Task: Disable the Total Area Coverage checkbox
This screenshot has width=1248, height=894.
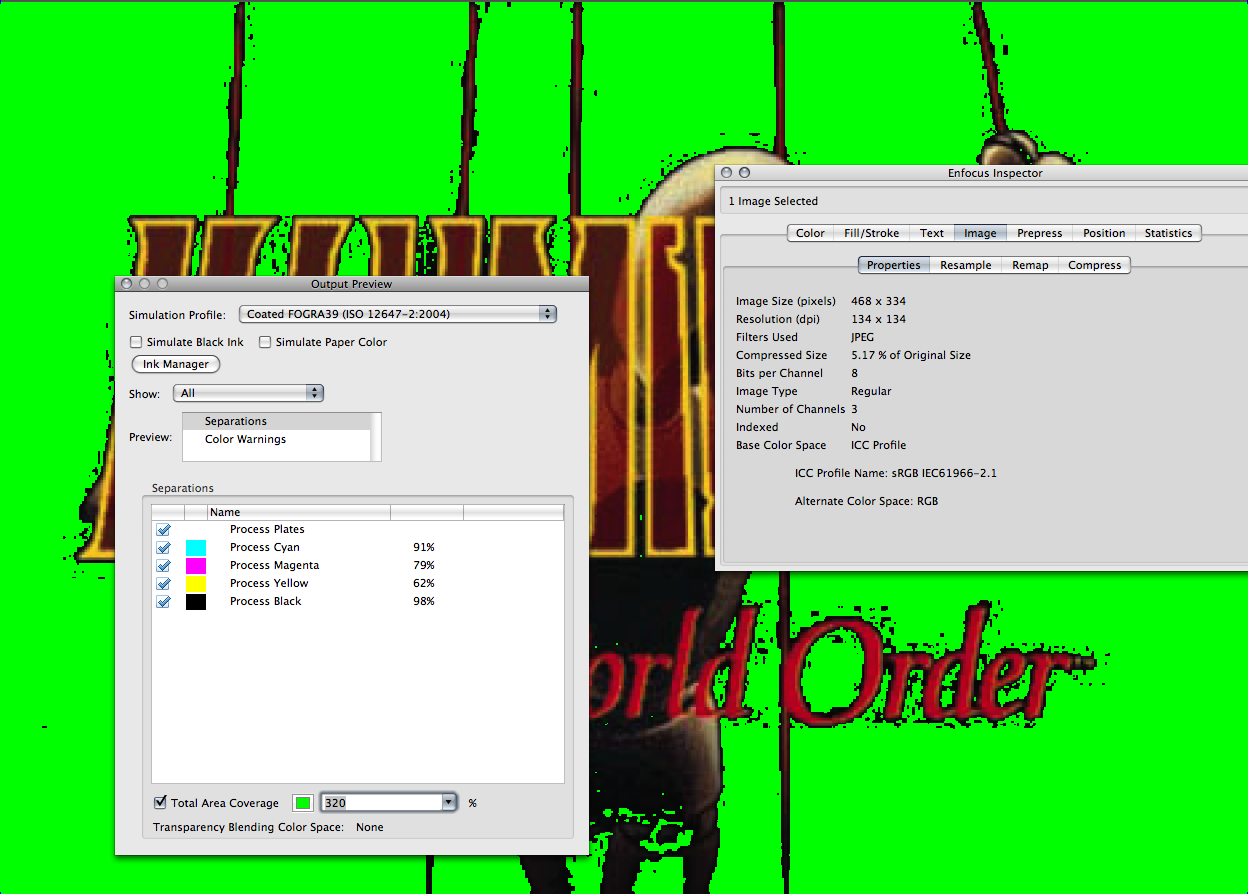Action: click(x=160, y=802)
